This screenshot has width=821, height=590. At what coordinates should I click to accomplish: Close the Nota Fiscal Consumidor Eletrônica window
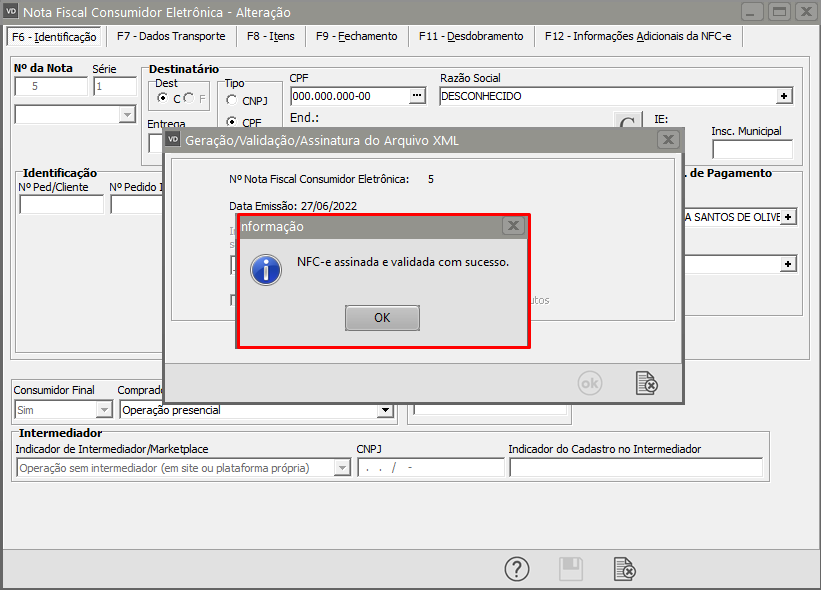click(806, 12)
